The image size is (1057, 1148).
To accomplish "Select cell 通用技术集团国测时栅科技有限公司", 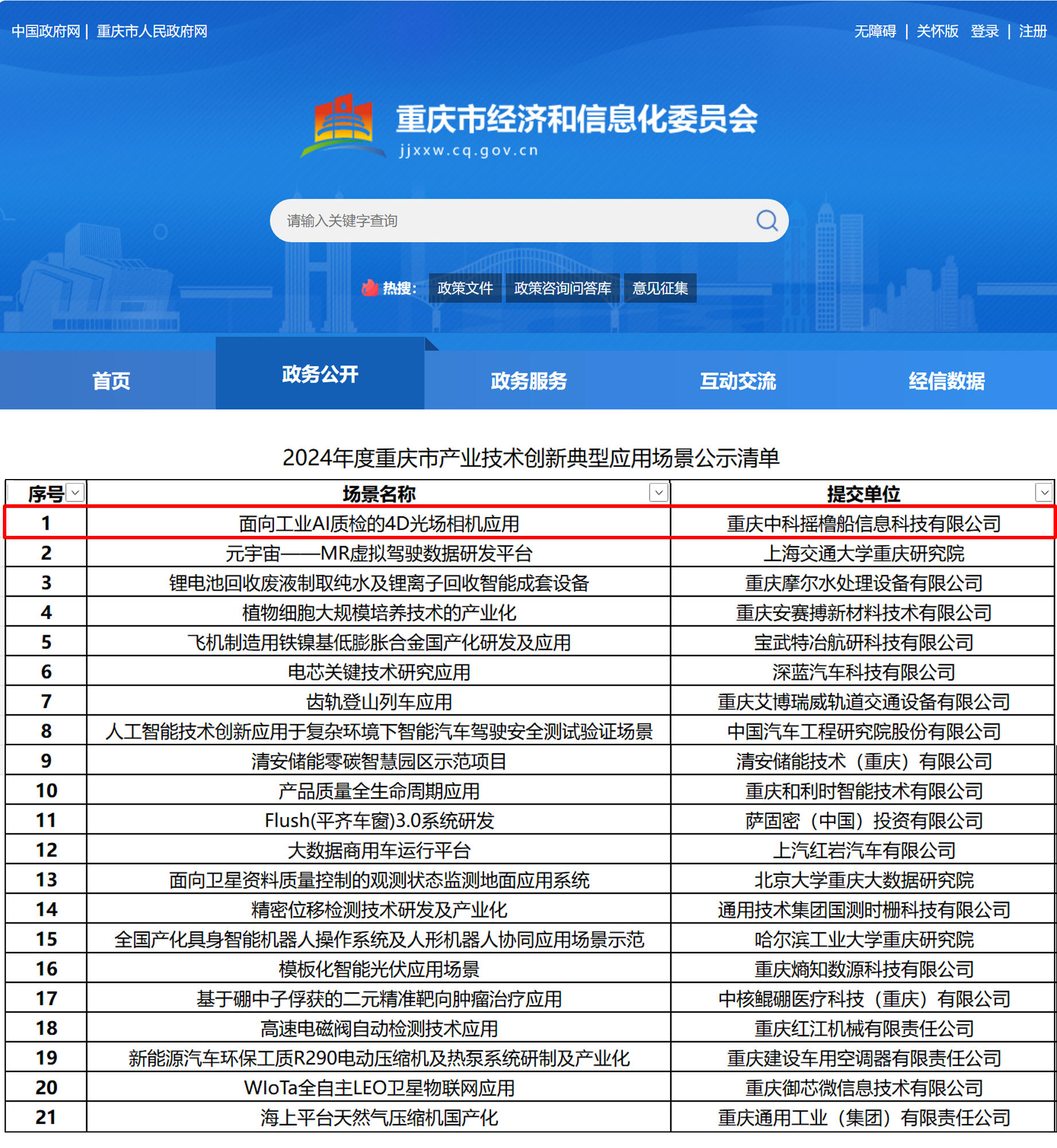I will [863, 910].
